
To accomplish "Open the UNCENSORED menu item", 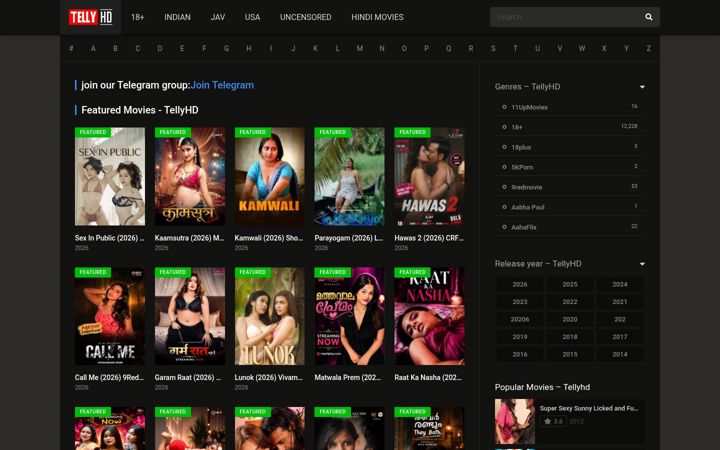I will (x=305, y=17).
